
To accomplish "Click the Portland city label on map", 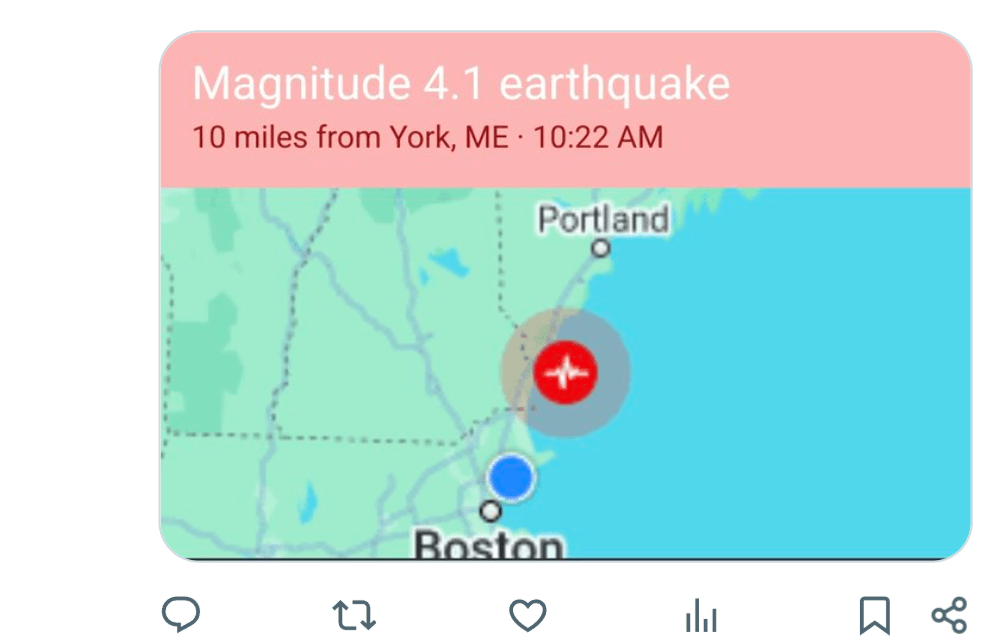I will 603,219.
